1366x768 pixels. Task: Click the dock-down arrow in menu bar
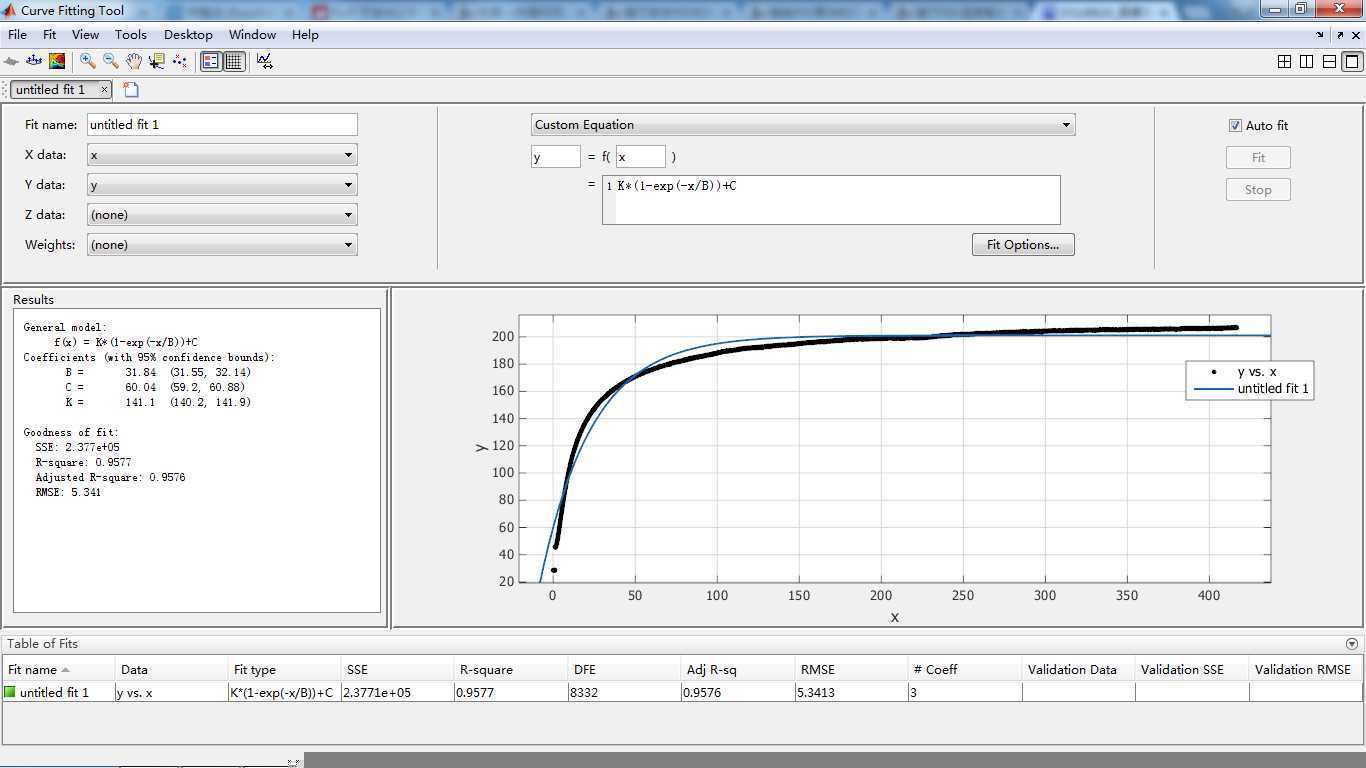[x=1320, y=34]
